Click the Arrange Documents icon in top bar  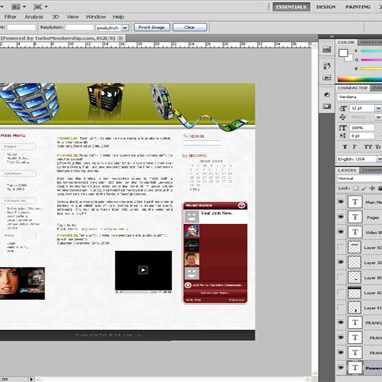pyautogui.click(x=16, y=6)
